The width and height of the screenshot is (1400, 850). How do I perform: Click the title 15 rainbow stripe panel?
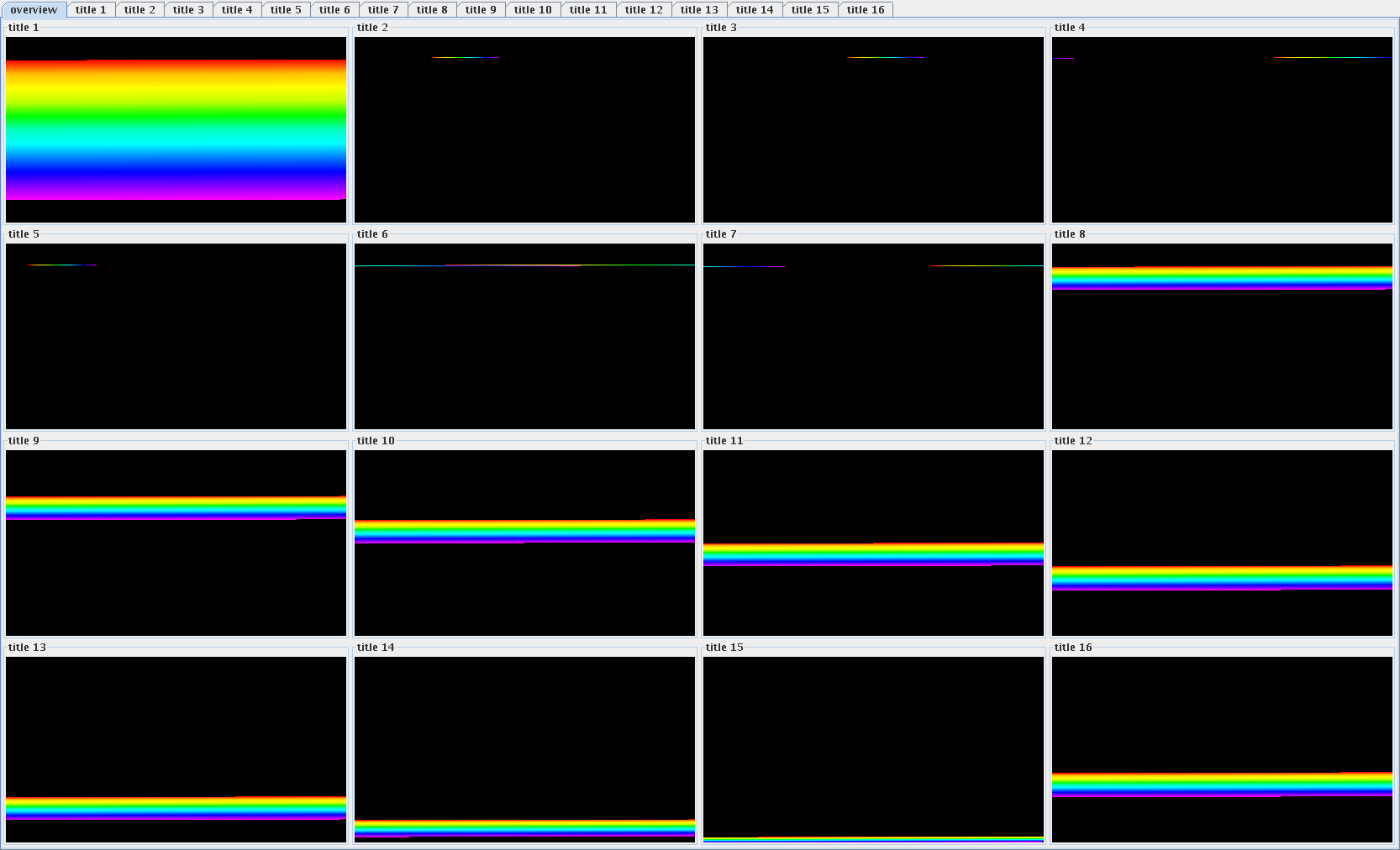coord(873,749)
